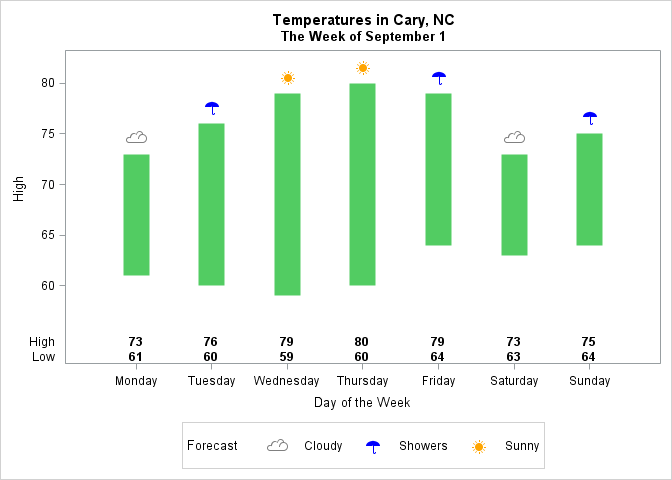
Task: Select the green Saturday temperature bar
Action: 514,204
